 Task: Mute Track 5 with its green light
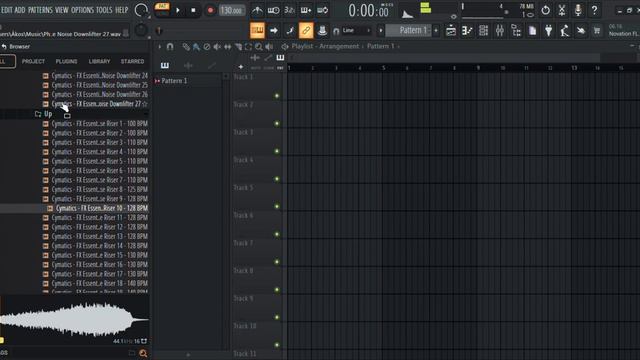(277, 207)
